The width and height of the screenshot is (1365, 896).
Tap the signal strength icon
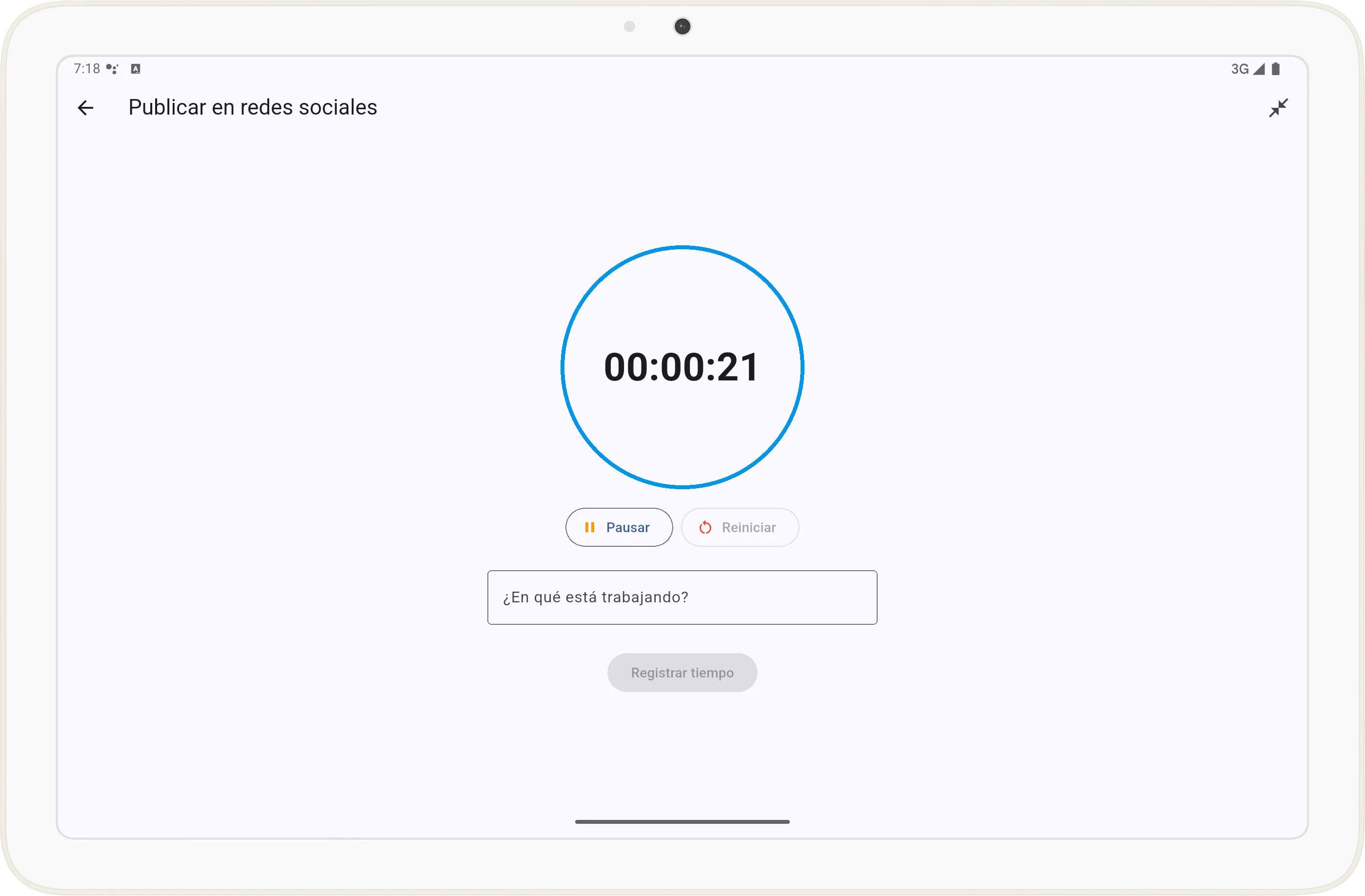tap(1259, 69)
